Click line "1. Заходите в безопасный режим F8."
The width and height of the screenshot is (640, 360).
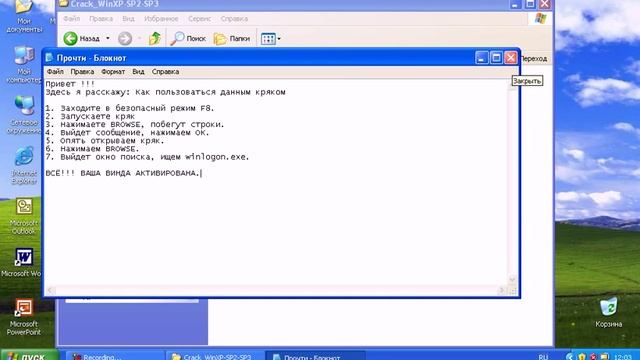click(130, 108)
